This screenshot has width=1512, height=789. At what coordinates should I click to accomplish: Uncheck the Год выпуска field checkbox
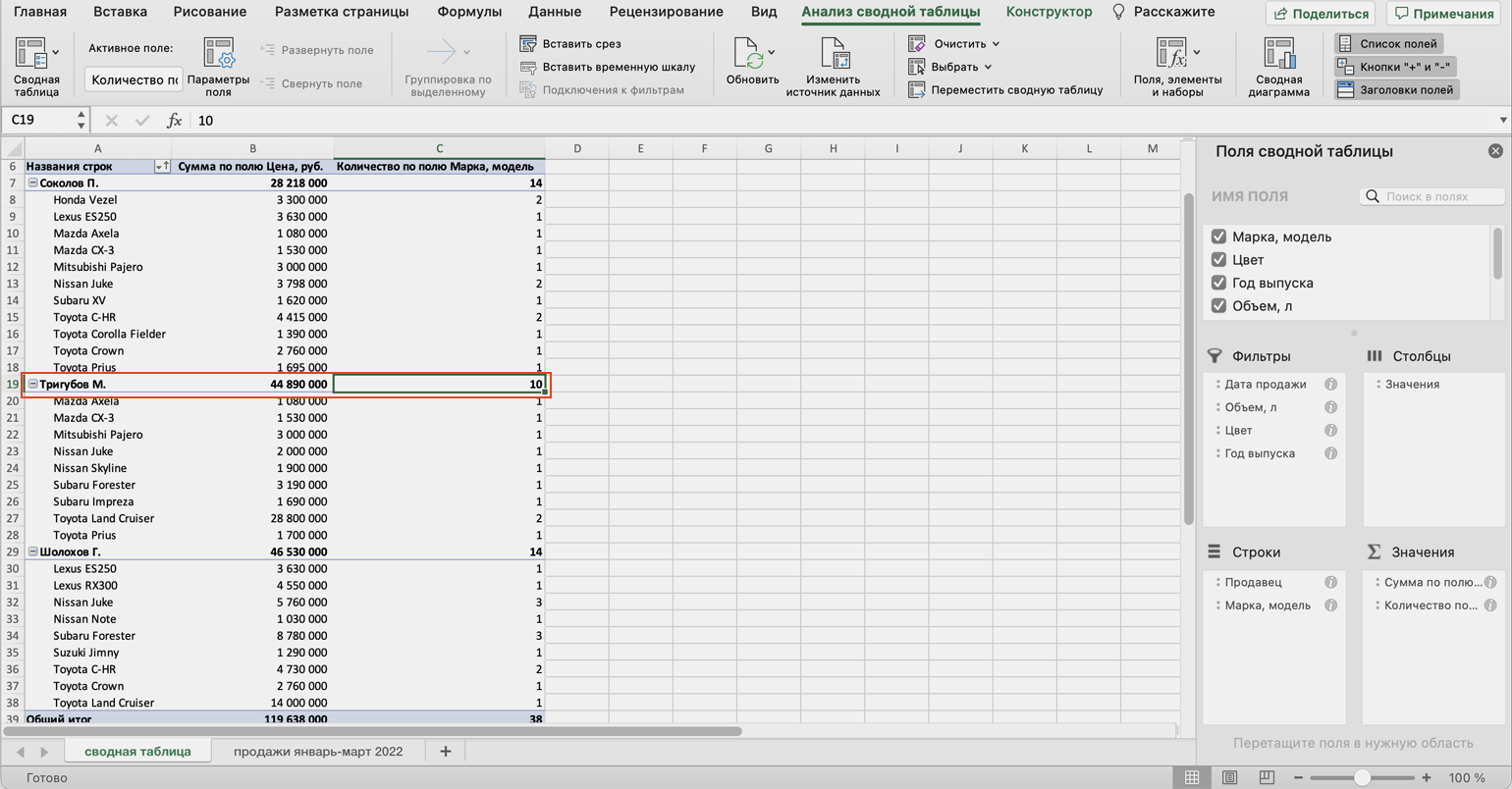point(1219,283)
